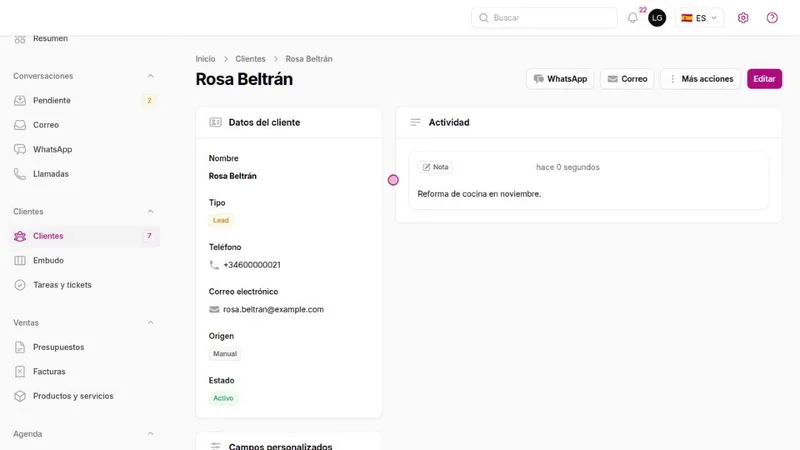The height and width of the screenshot is (450, 800).
Task: Click the Actividad list icon
Action: coord(415,122)
